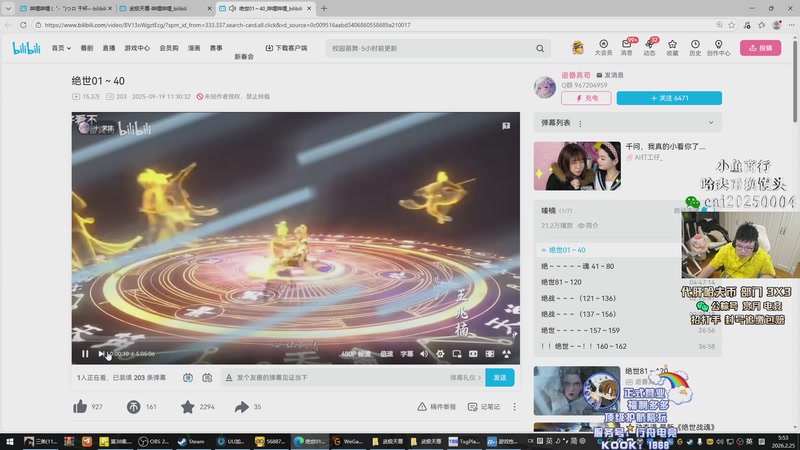Click 充电 charge button
800x450 pixels.
(586, 98)
